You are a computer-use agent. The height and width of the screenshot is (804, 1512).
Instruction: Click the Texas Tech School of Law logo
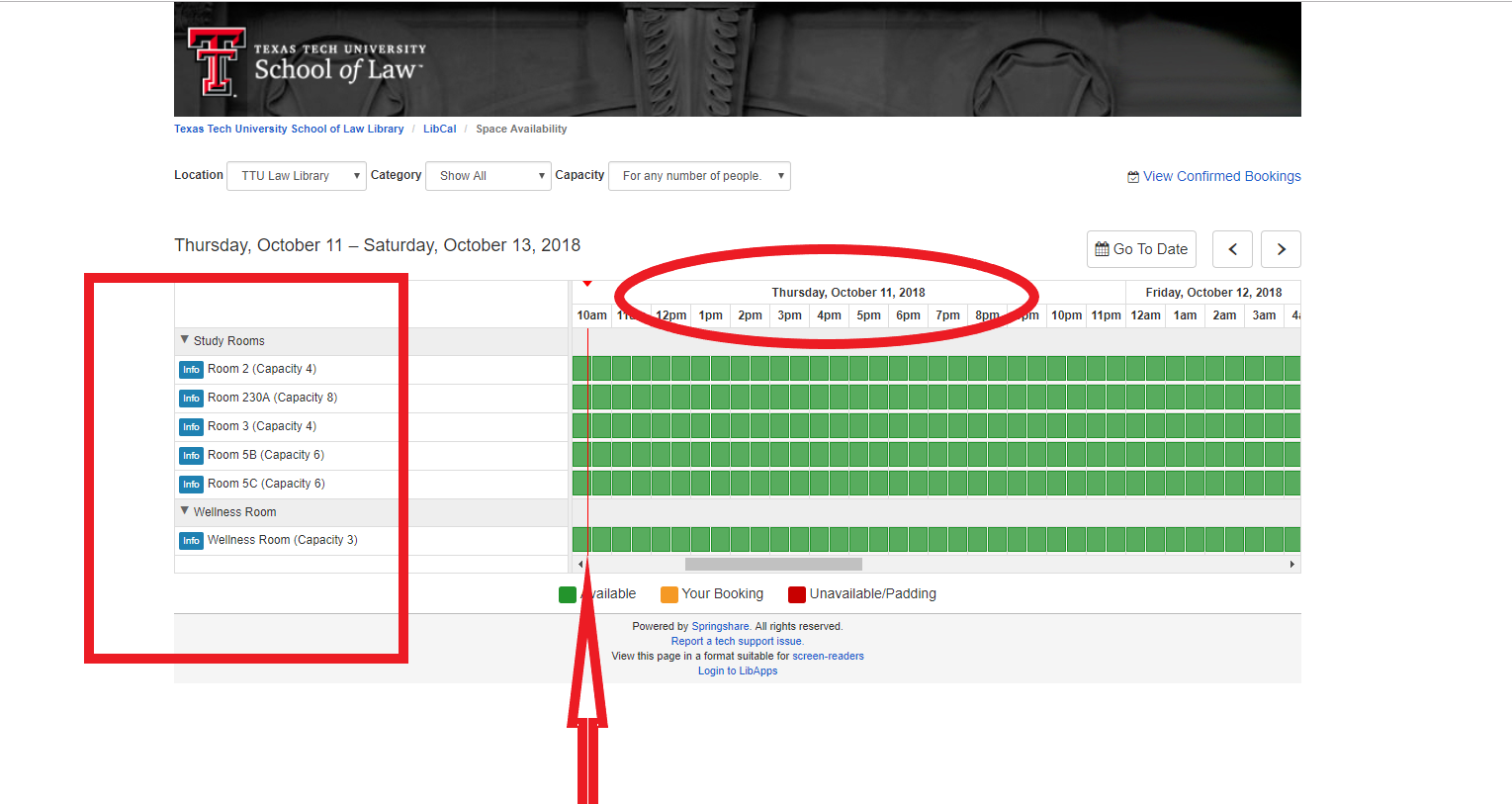click(x=307, y=61)
